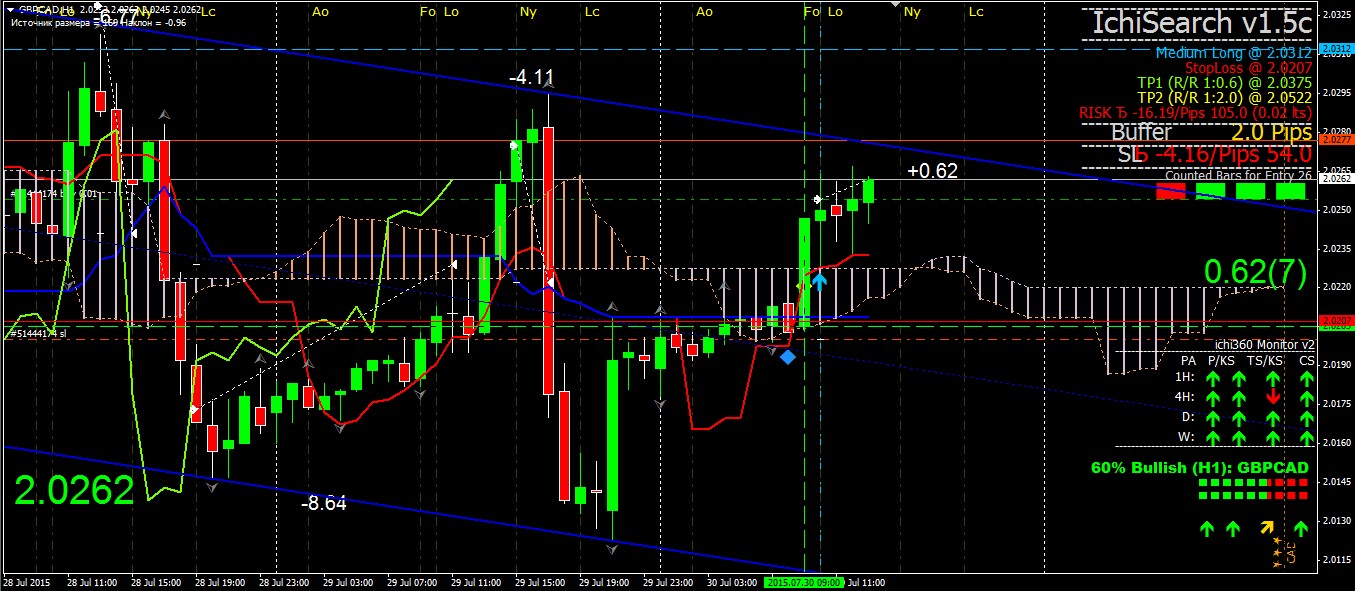The height and width of the screenshot is (591, 1355).
Task: Click the 29 Jul 15:00 time axis label
Action: point(539,582)
